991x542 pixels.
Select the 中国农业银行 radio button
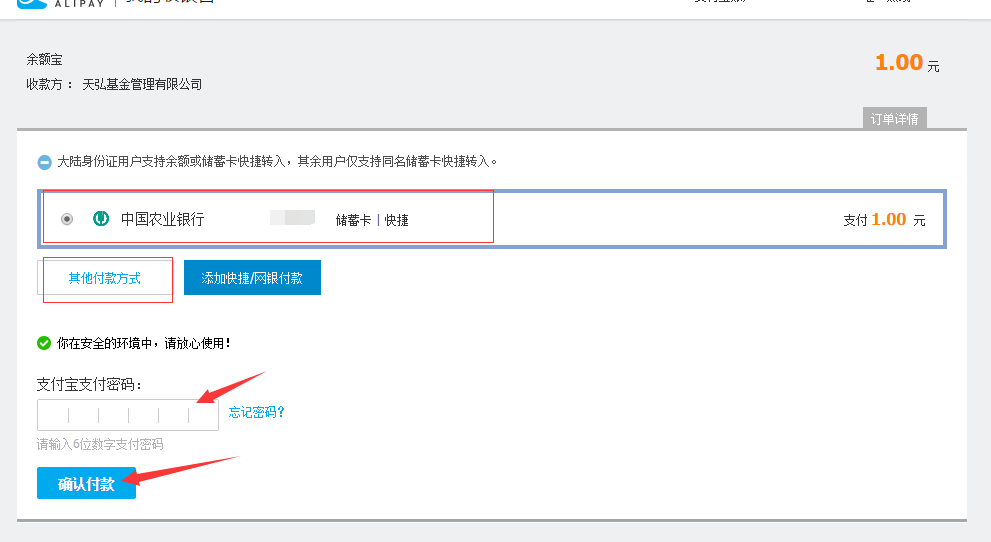pyautogui.click(x=67, y=219)
